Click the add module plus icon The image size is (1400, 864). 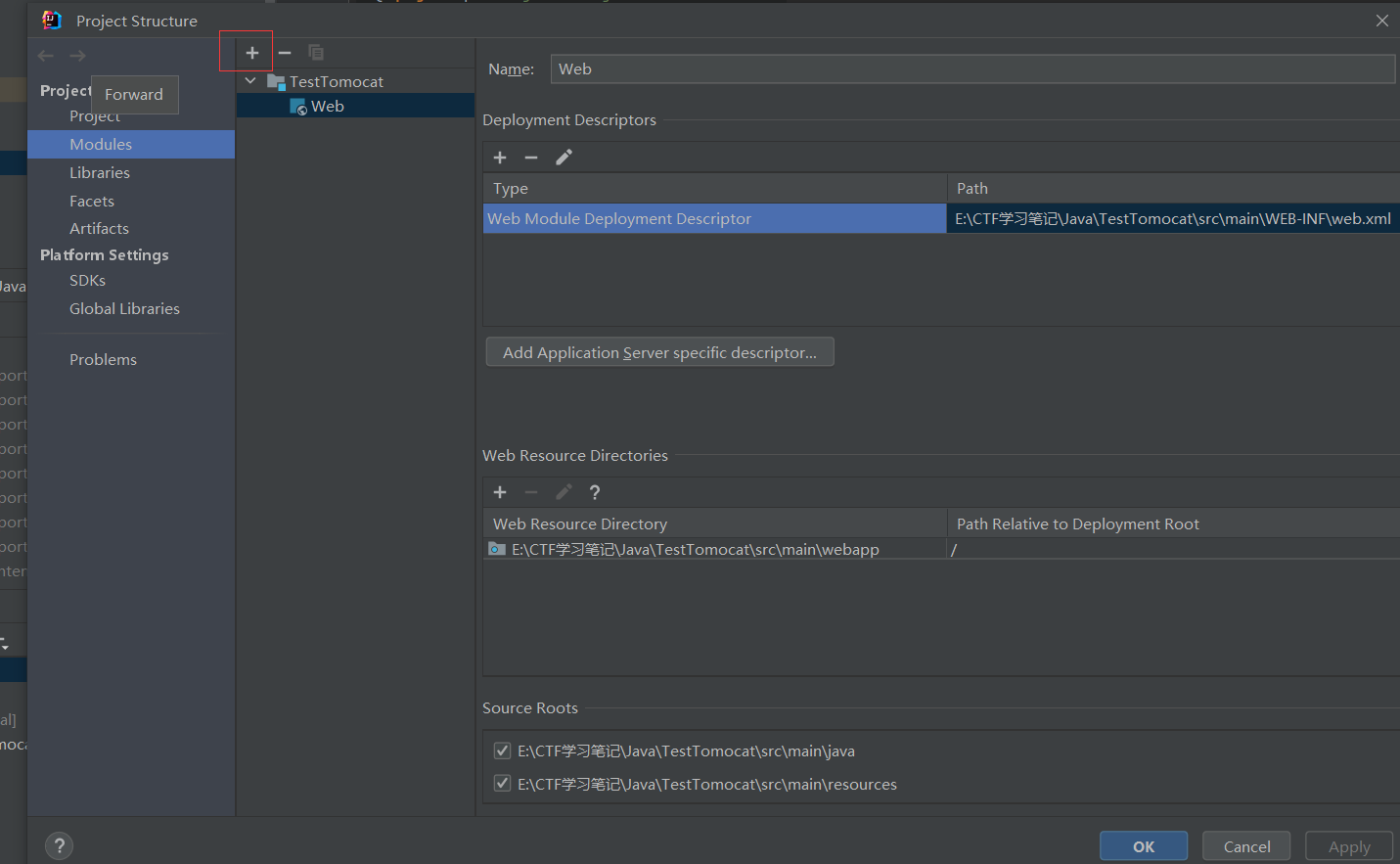251,53
